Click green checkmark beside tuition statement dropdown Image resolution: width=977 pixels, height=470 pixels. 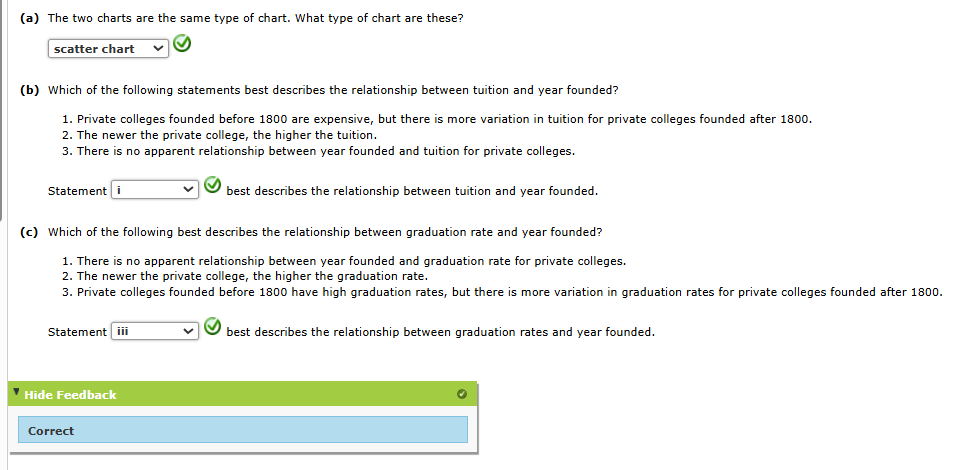coord(213,187)
